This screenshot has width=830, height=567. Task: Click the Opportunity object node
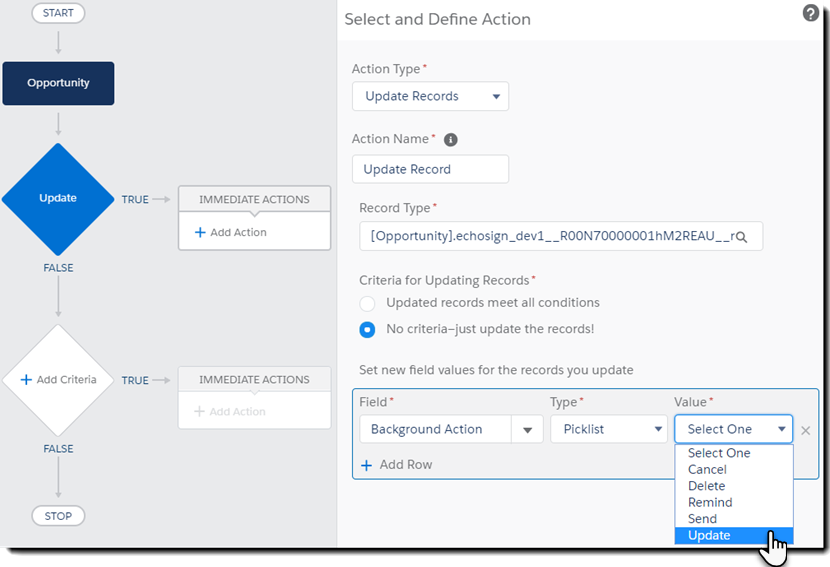[x=58, y=83]
